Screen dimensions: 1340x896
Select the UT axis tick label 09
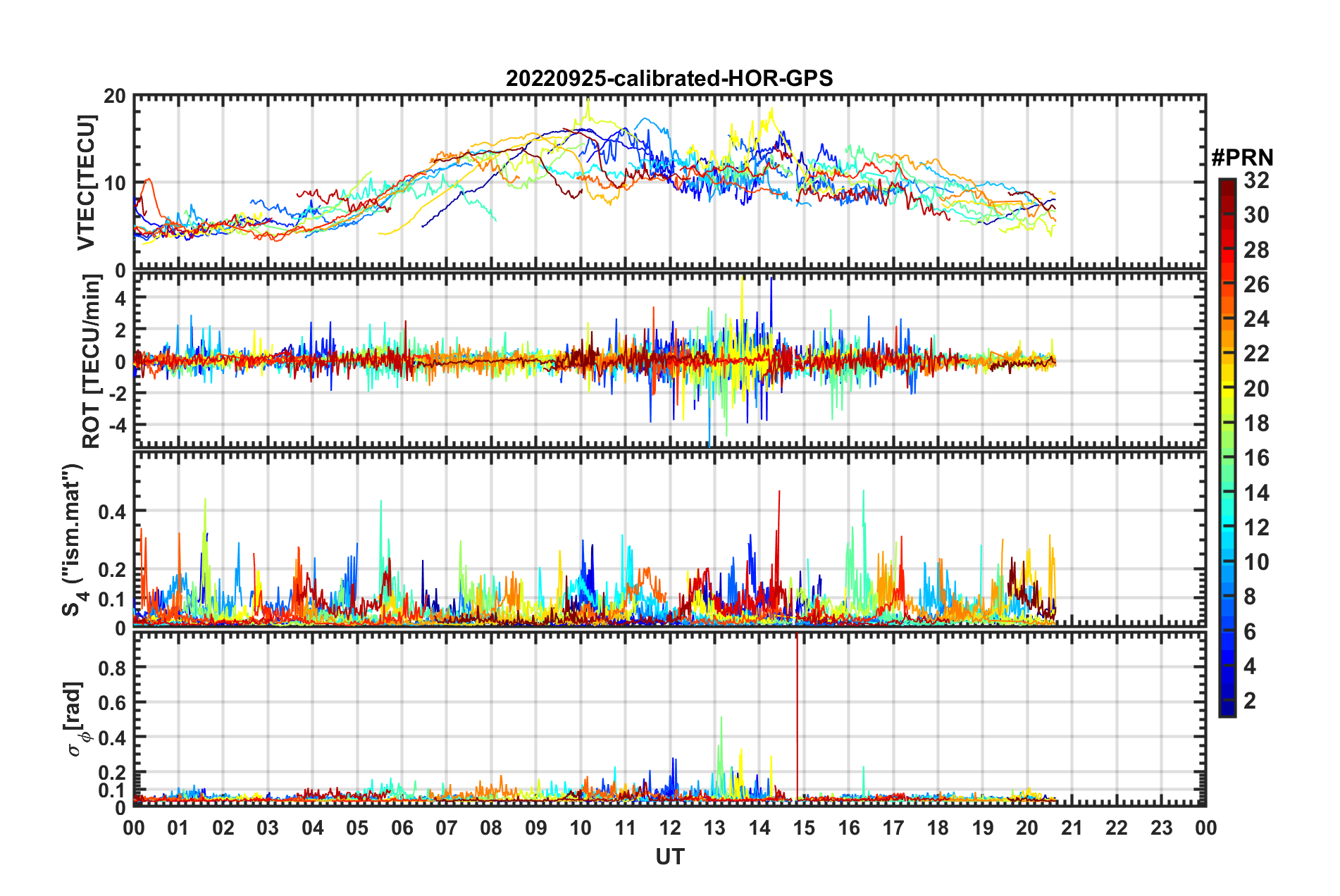pyautogui.click(x=536, y=828)
